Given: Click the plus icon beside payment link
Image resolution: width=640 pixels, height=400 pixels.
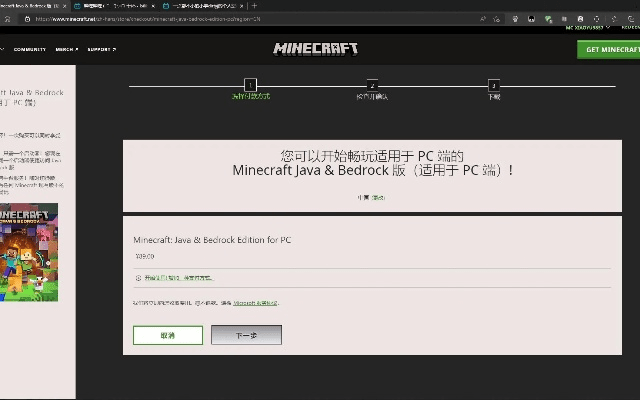Looking at the screenshot, I should (138, 278).
